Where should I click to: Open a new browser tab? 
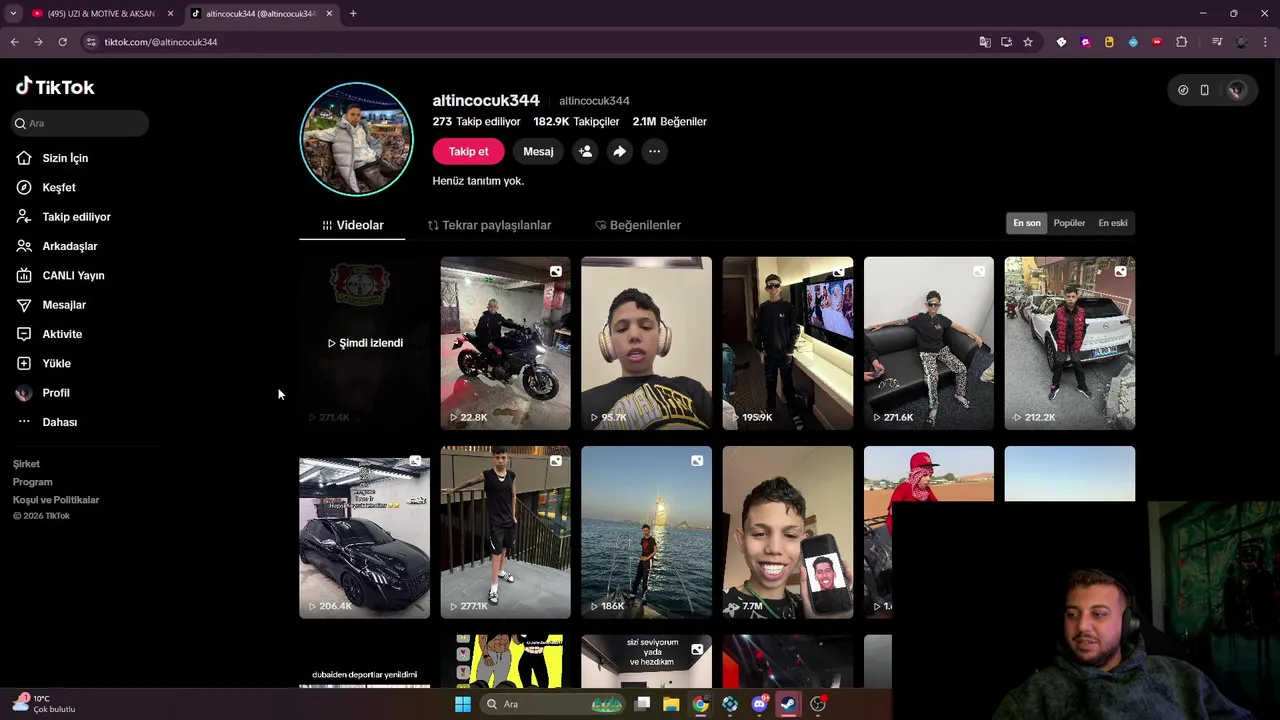tap(353, 14)
